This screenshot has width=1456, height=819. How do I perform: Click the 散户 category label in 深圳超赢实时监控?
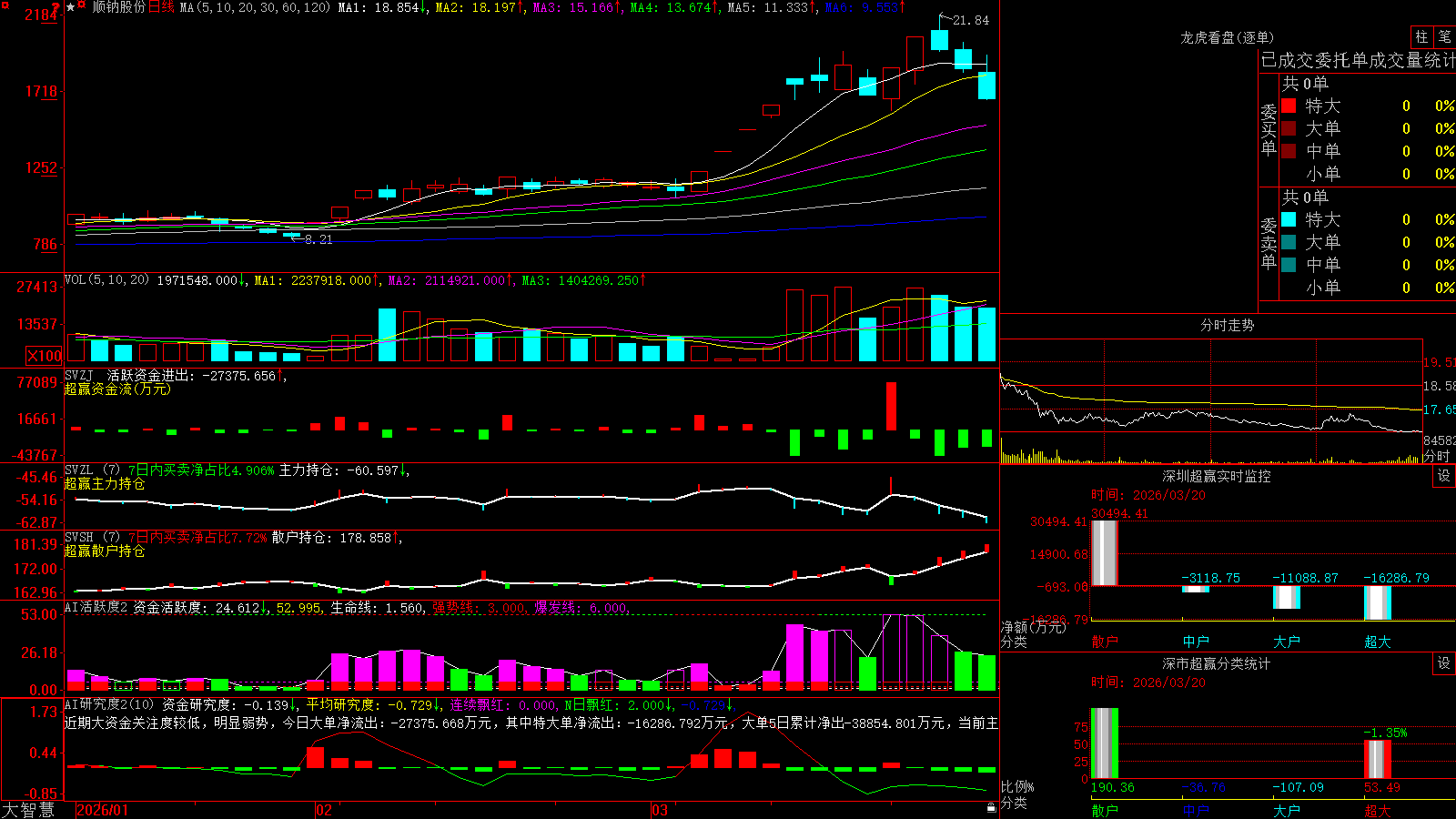coord(1104,642)
